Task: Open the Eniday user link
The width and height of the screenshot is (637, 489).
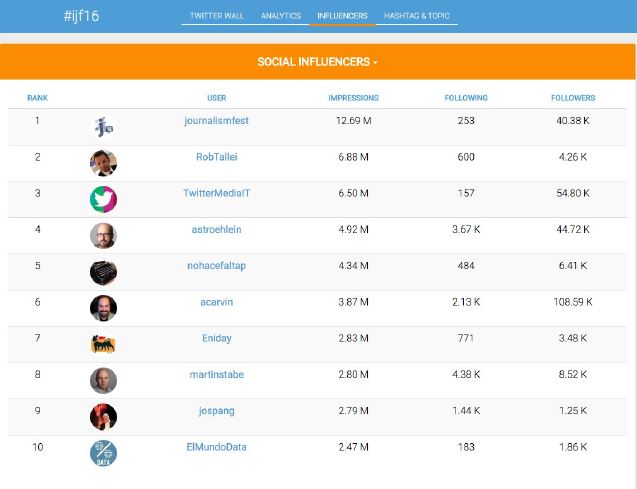Action: pyautogui.click(x=217, y=338)
